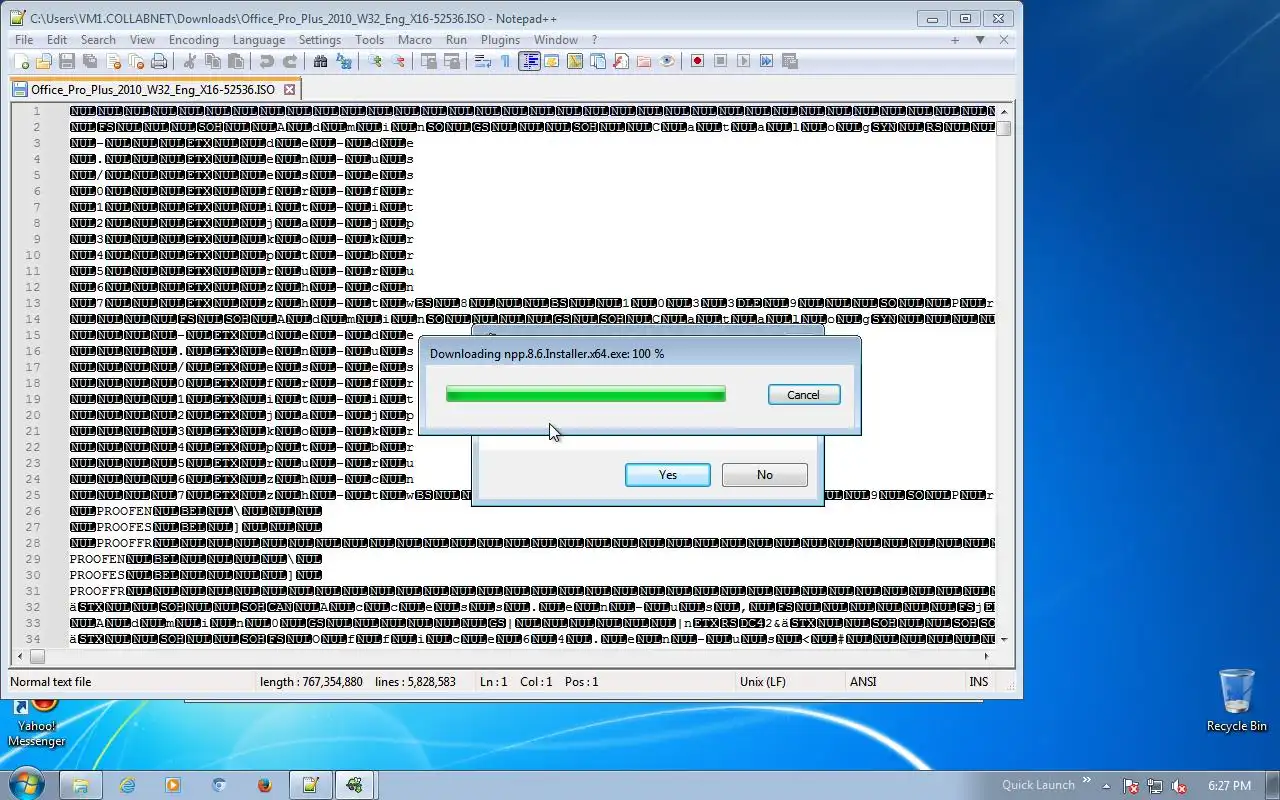Click the Save All toolbar icon
The height and width of the screenshot is (800, 1280).
tap(90, 61)
